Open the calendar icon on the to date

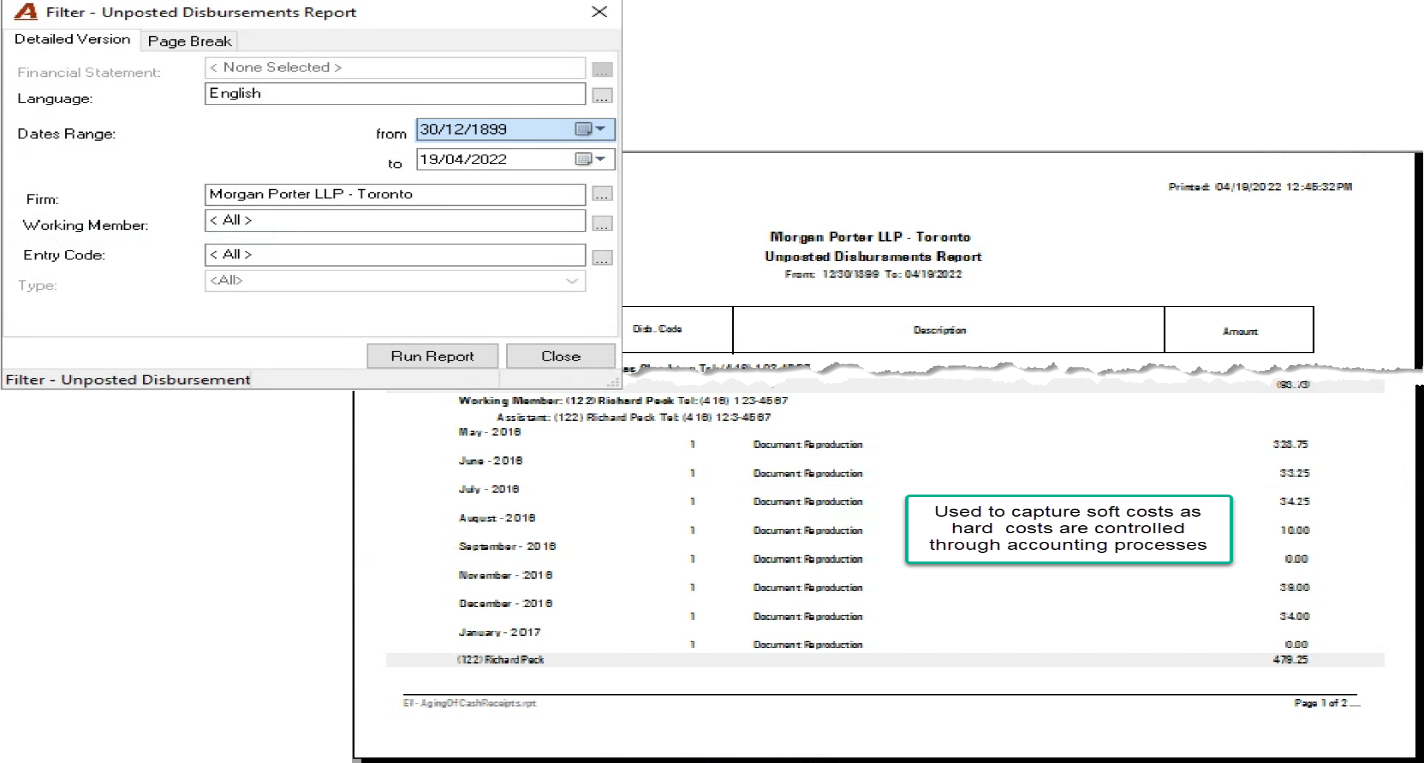click(584, 159)
